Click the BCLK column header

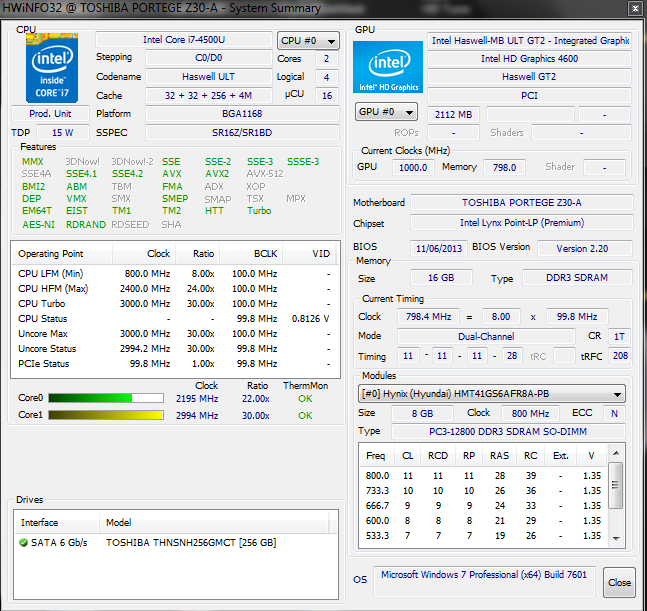coord(251,254)
